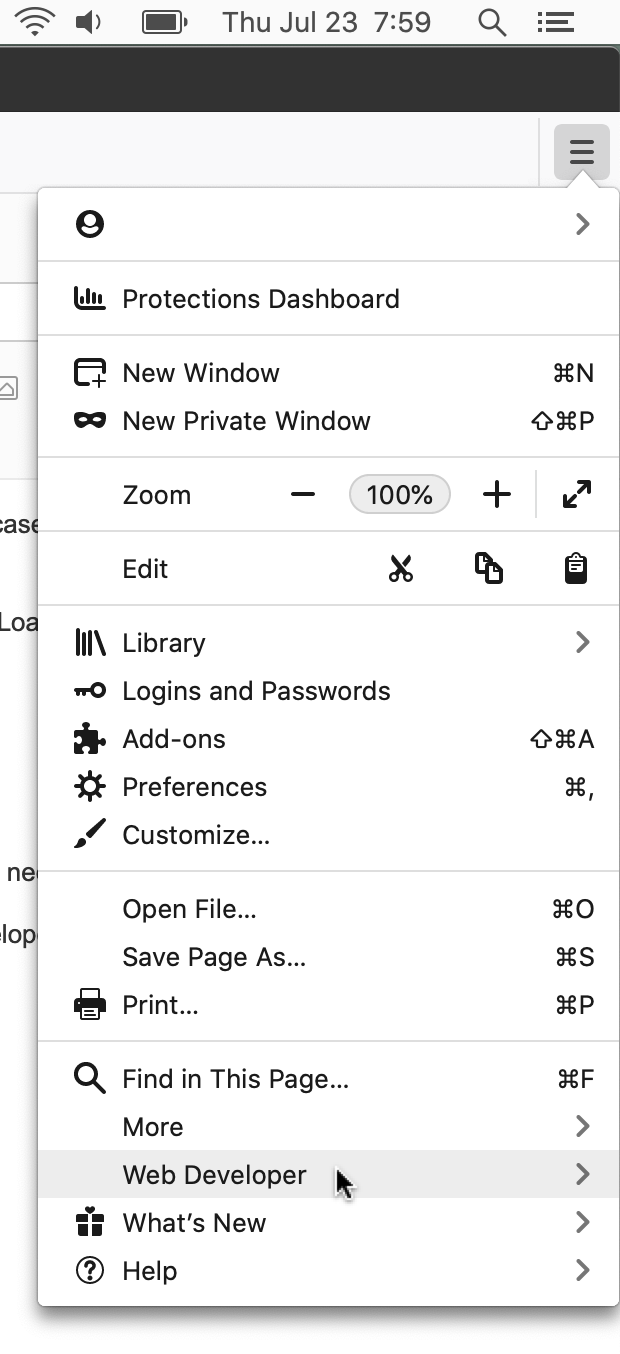Zoom out with the minus button

(303, 494)
